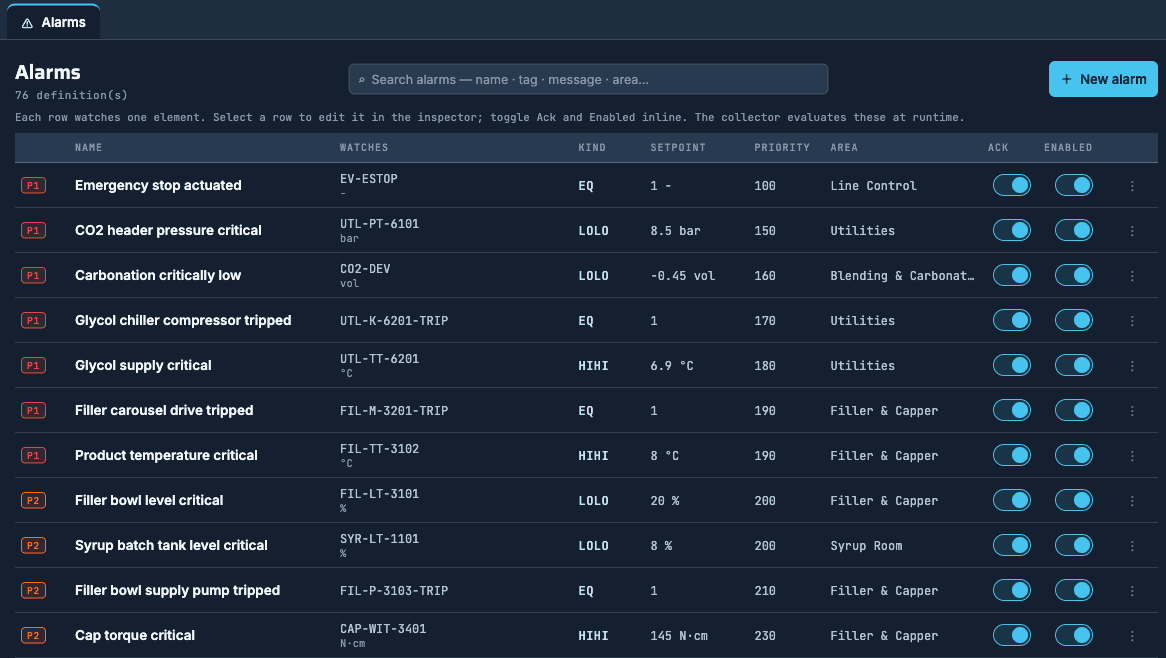Disable Enabled switch for Cap torque critical

[1073, 635]
